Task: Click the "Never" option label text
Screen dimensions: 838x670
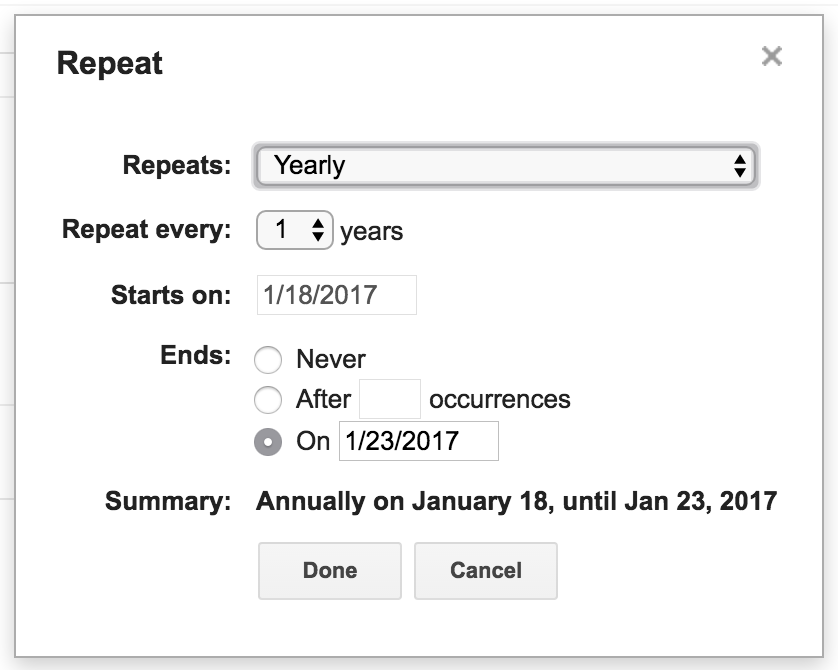Action: click(x=331, y=360)
